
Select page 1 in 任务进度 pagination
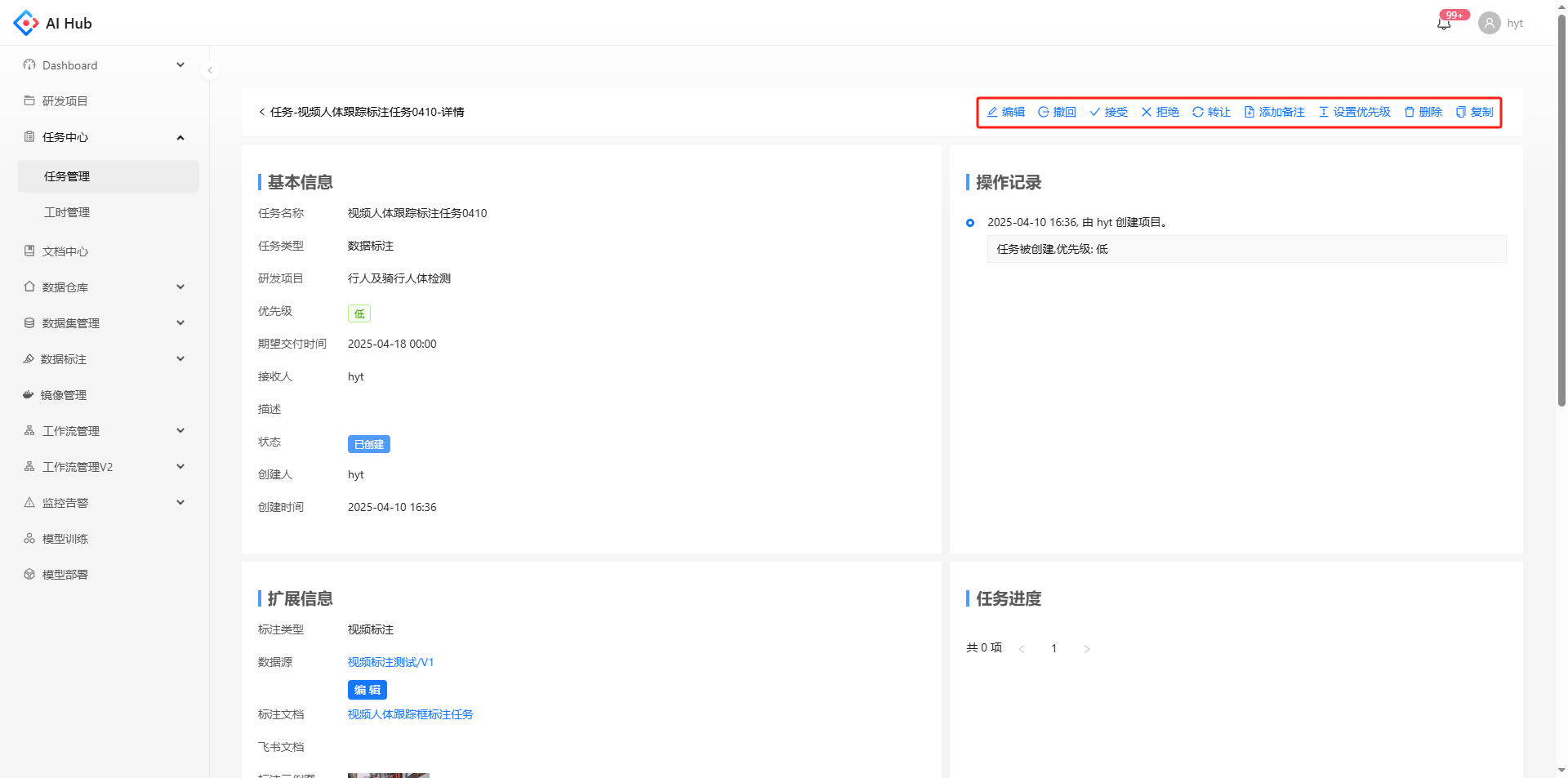1054,648
